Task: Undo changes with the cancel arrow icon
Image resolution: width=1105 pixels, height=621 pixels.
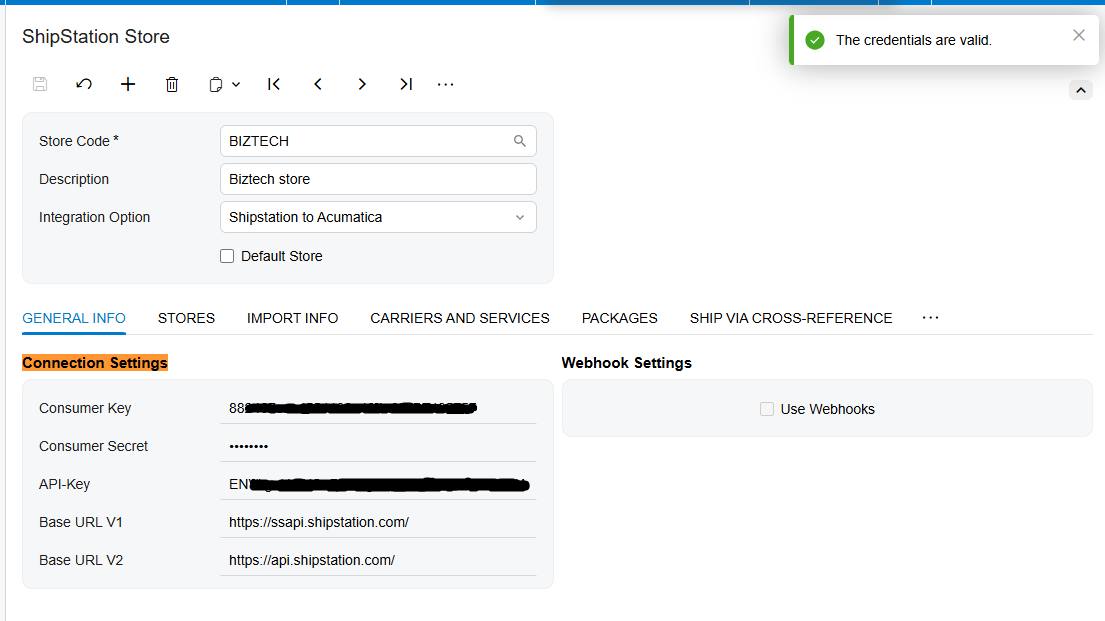Action: click(84, 85)
